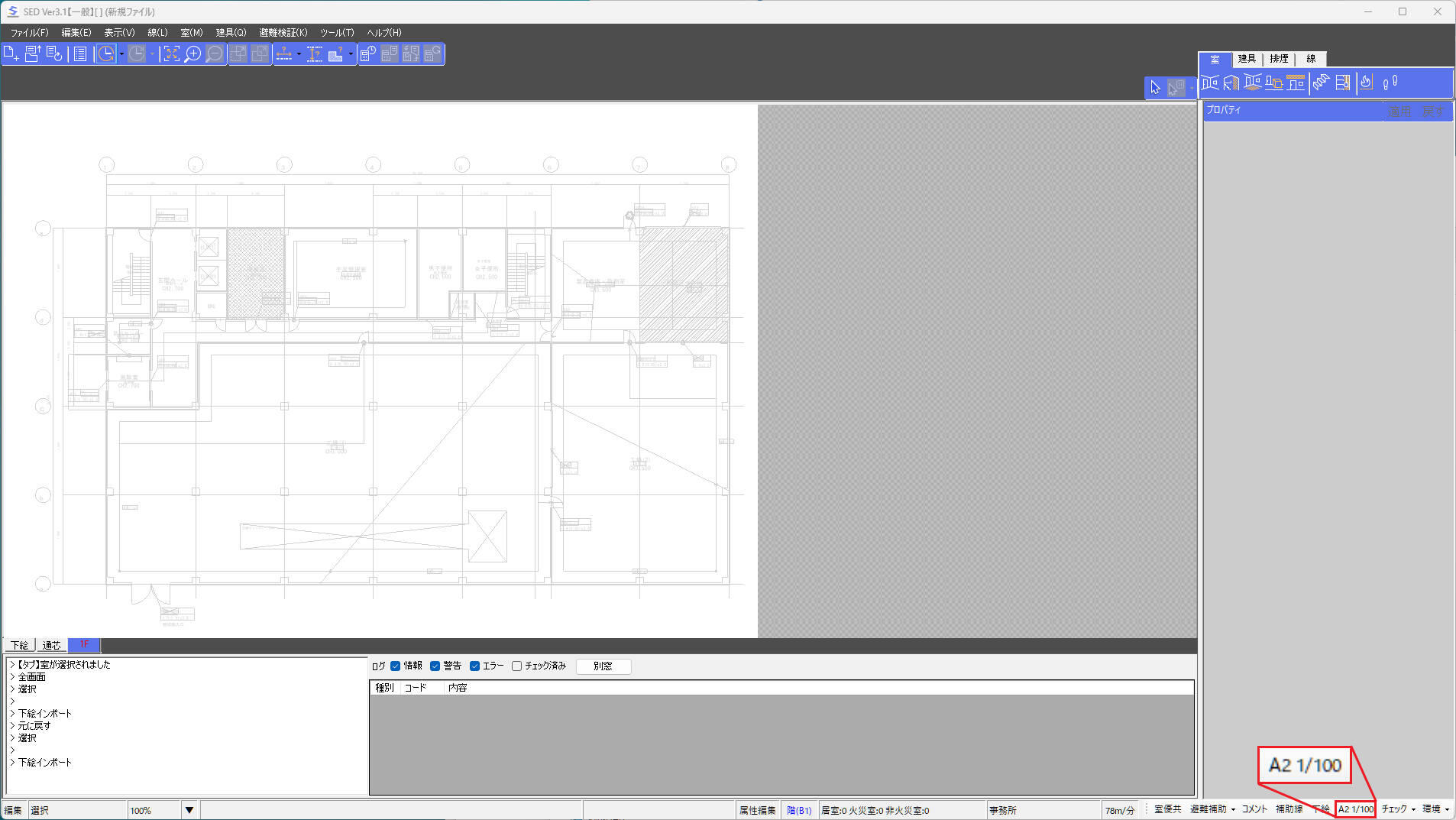The height and width of the screenshot is (820, 1456).
Task: Enable the チェック済み checkbox
Action: tap(516, 666)
